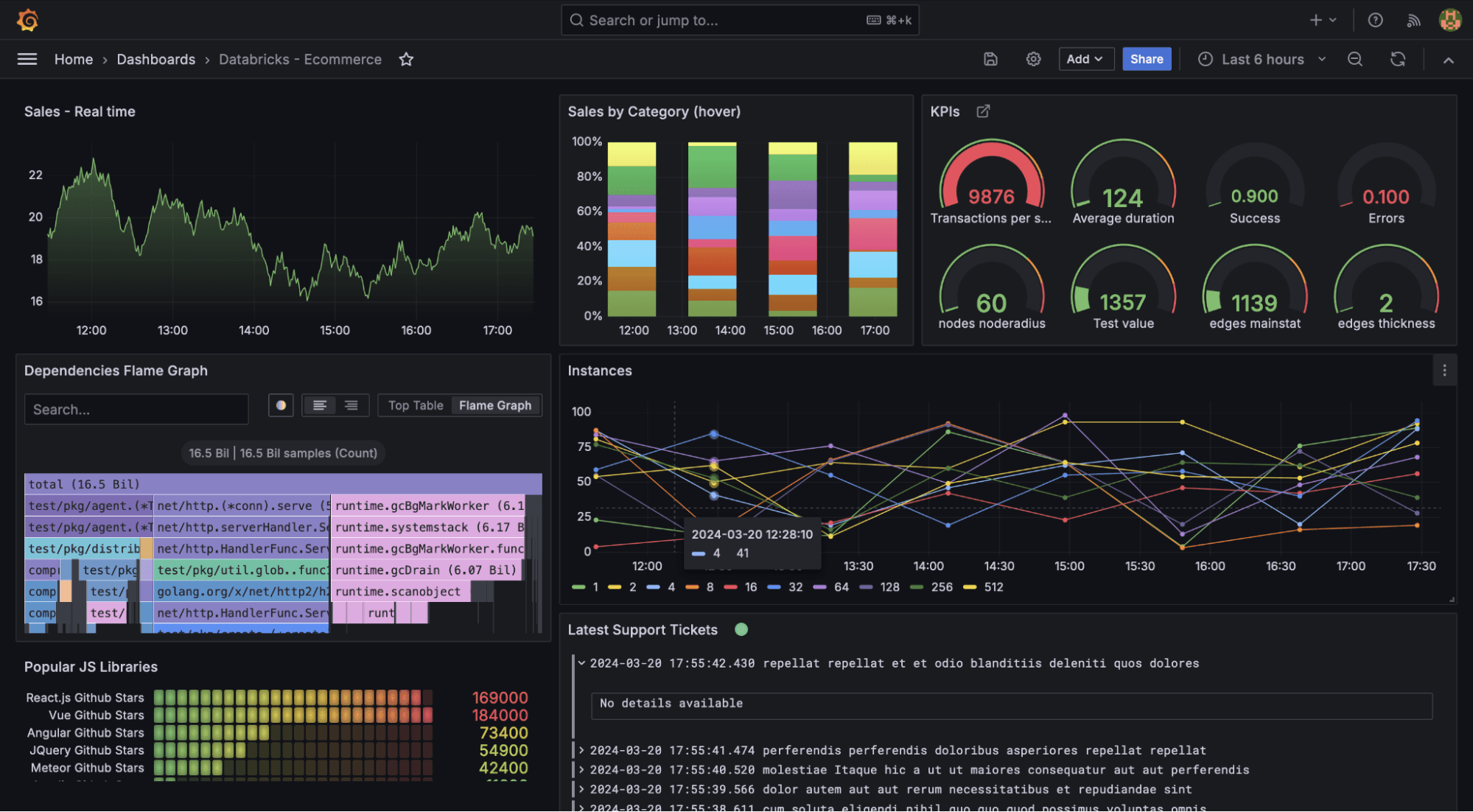Click the Share button

click(x=1147, y=59)
